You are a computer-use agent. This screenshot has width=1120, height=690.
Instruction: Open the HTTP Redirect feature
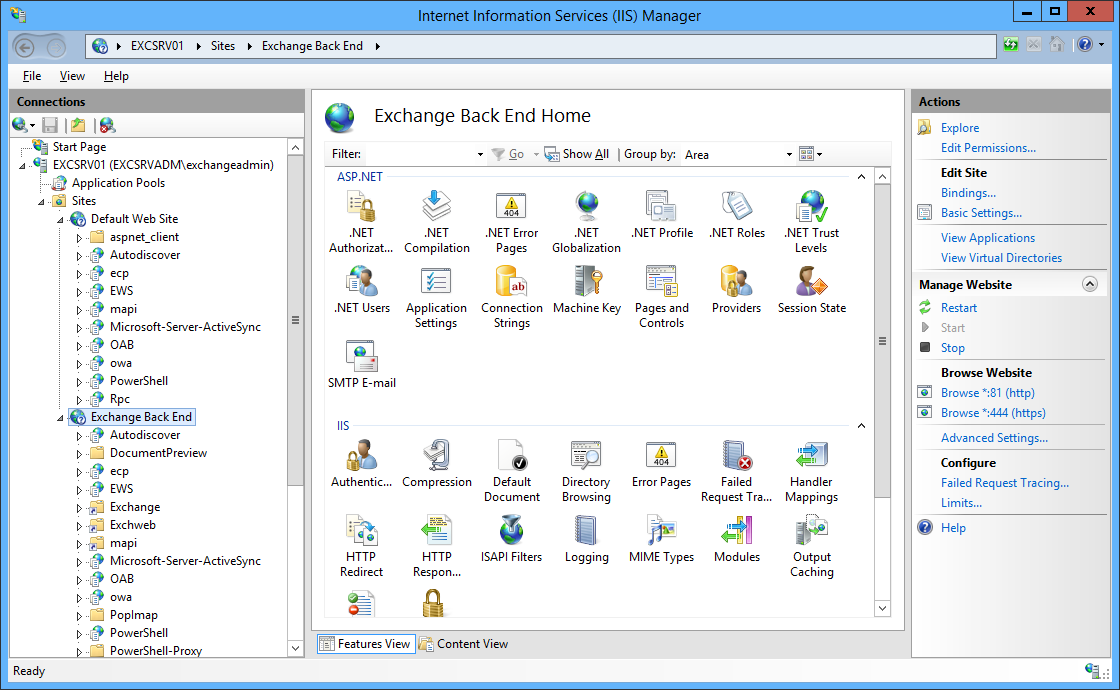pos(361,546)
